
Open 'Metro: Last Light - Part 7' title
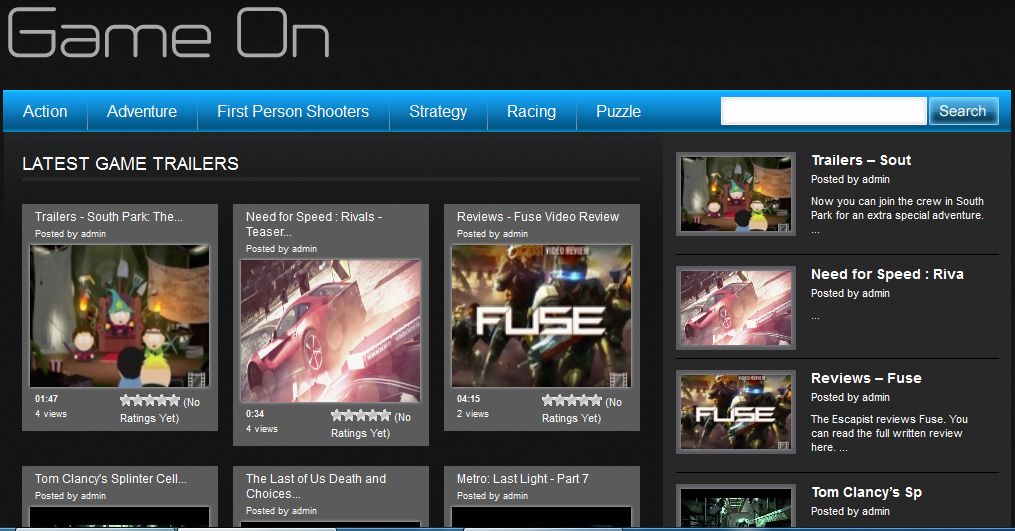[x=523, y=479]
